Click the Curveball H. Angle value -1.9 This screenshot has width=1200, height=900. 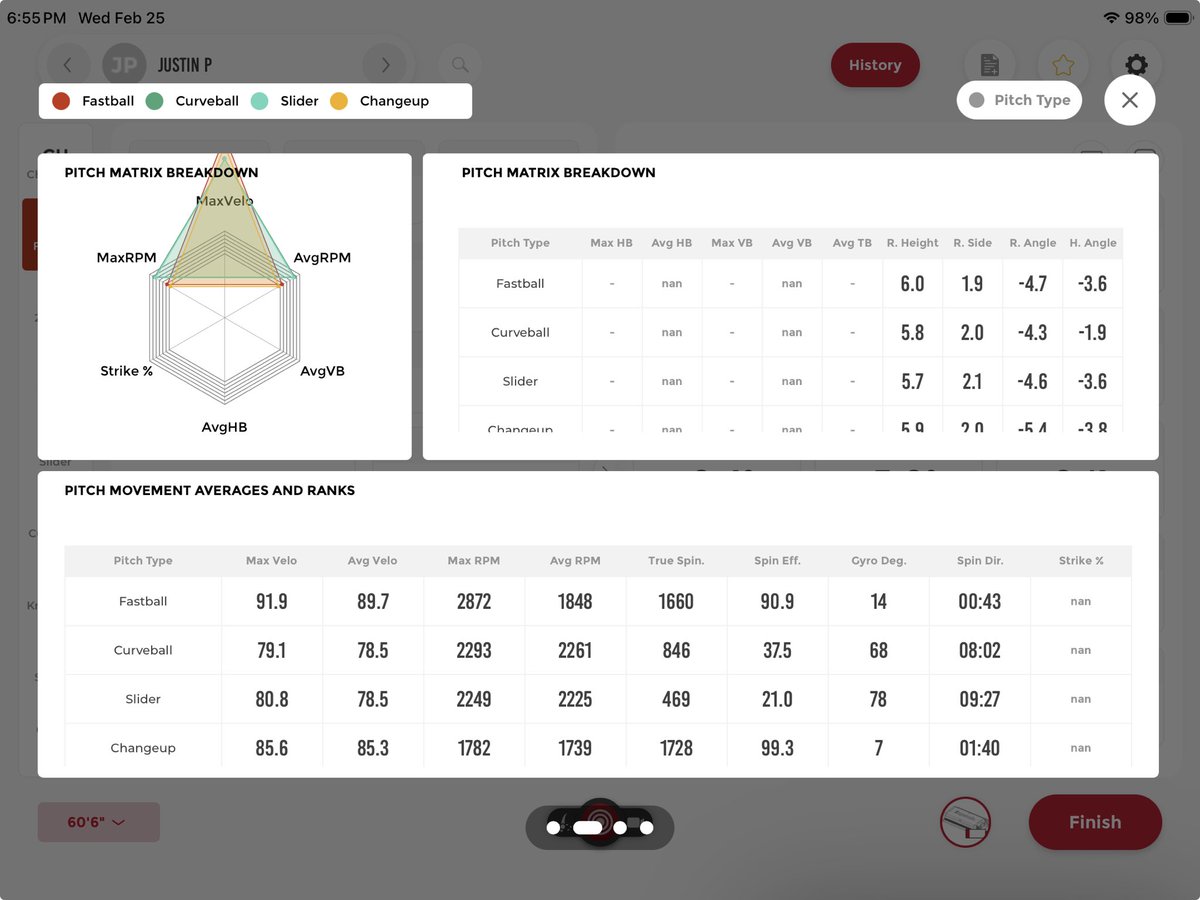point(1092,333)
